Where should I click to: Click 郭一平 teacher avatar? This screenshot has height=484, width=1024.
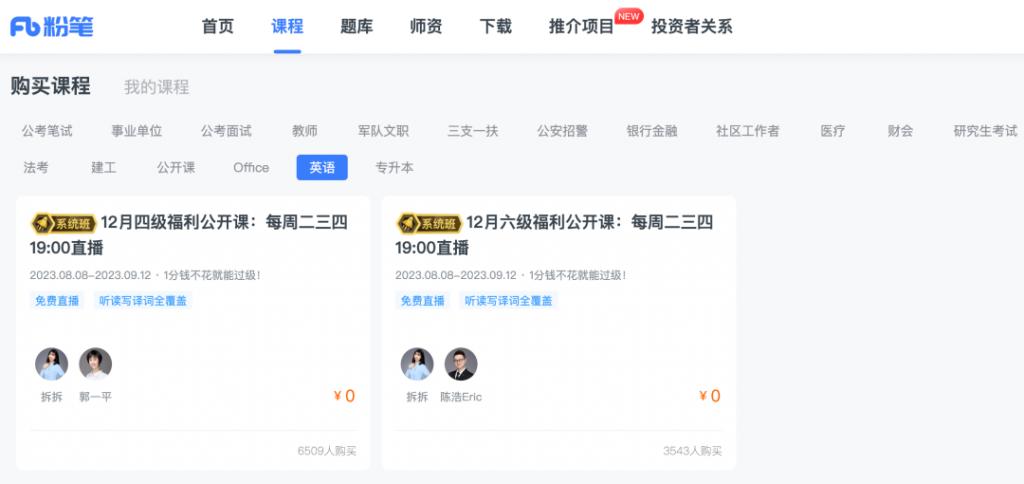(x=95, y=364)
